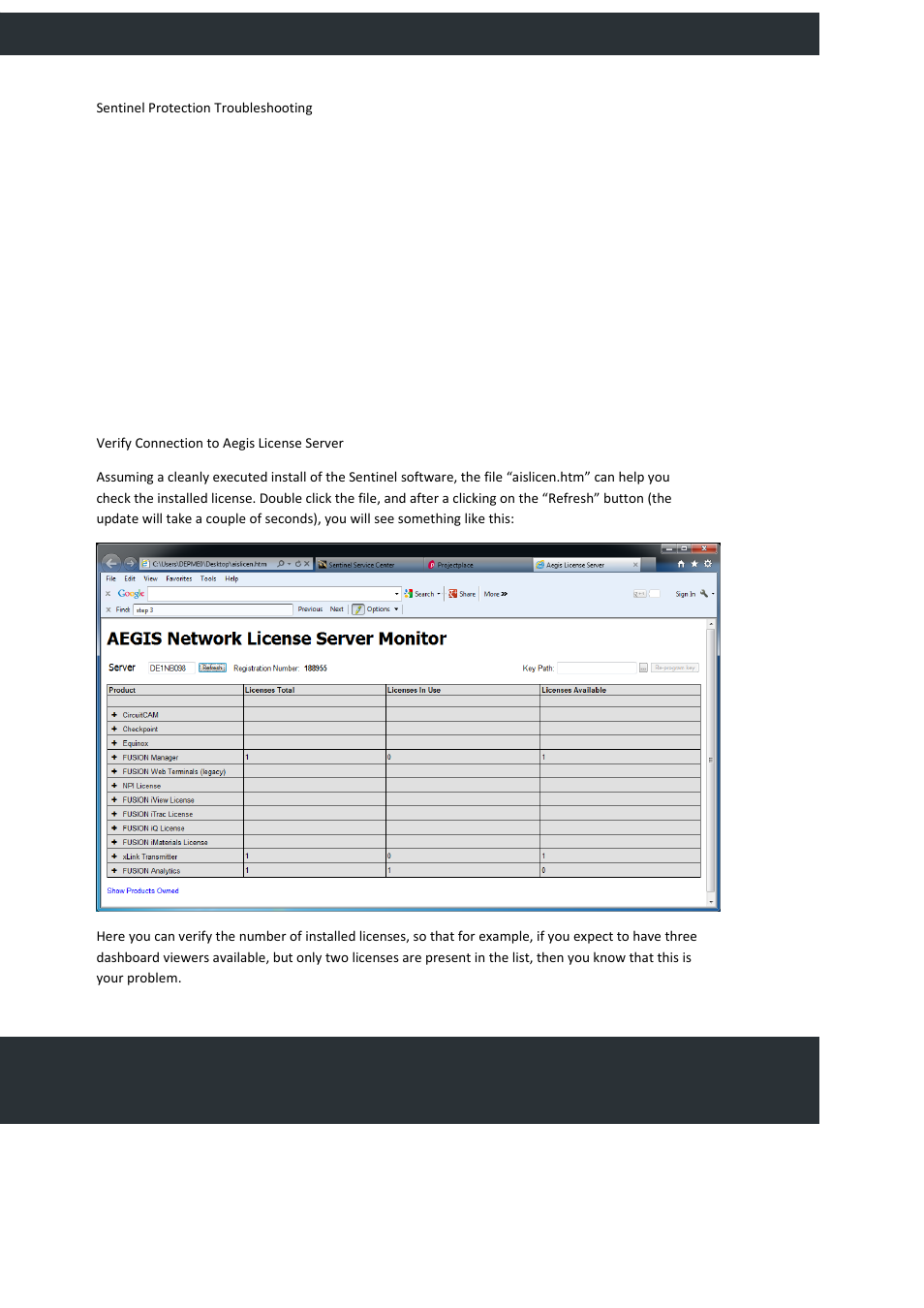Stop loading via address bar X

[307, 564]
